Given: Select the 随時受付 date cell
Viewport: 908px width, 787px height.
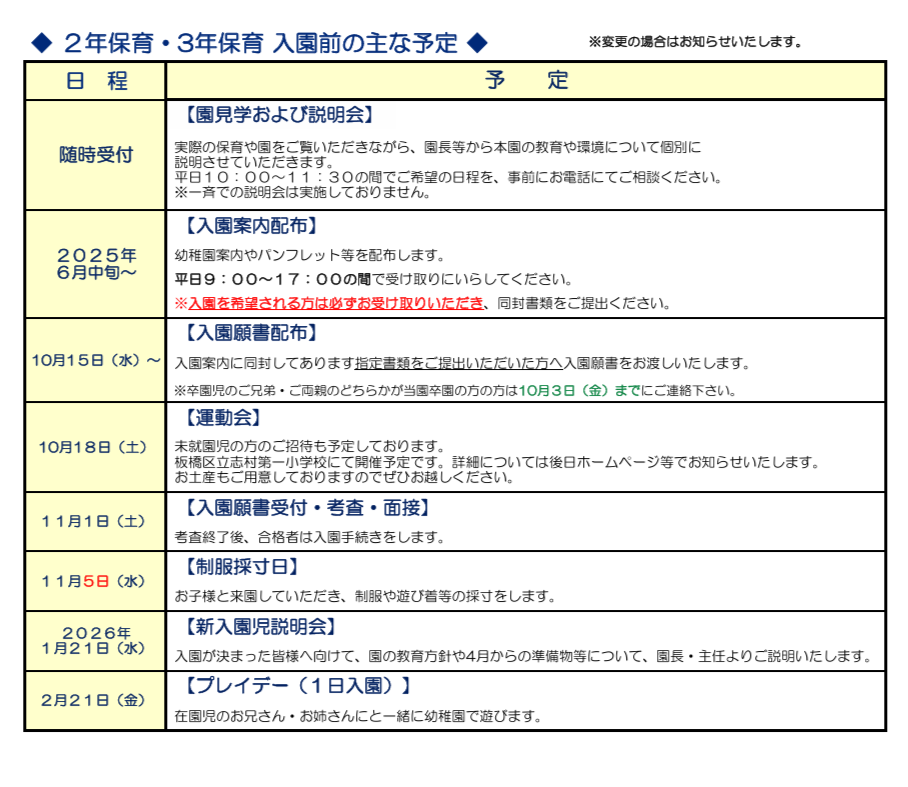Looking at the screenshot, I should pyautogui.click(x=95, y=155).
